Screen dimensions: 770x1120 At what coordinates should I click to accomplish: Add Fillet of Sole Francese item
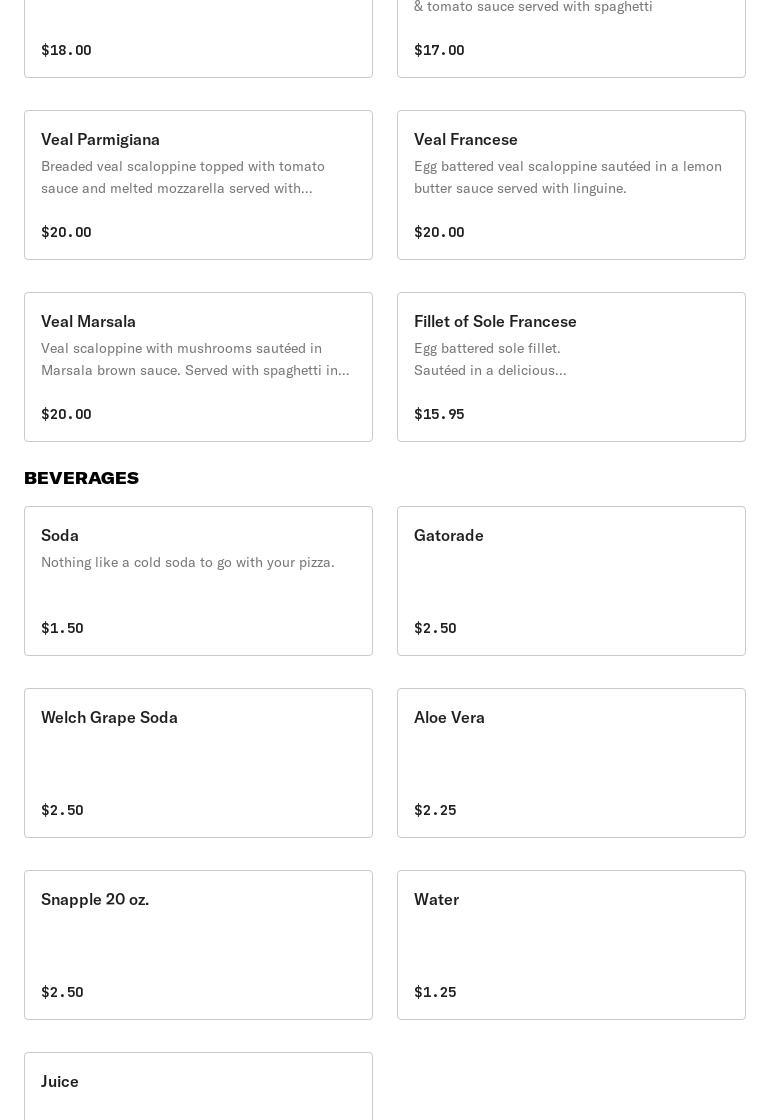[x=571, y=367]
